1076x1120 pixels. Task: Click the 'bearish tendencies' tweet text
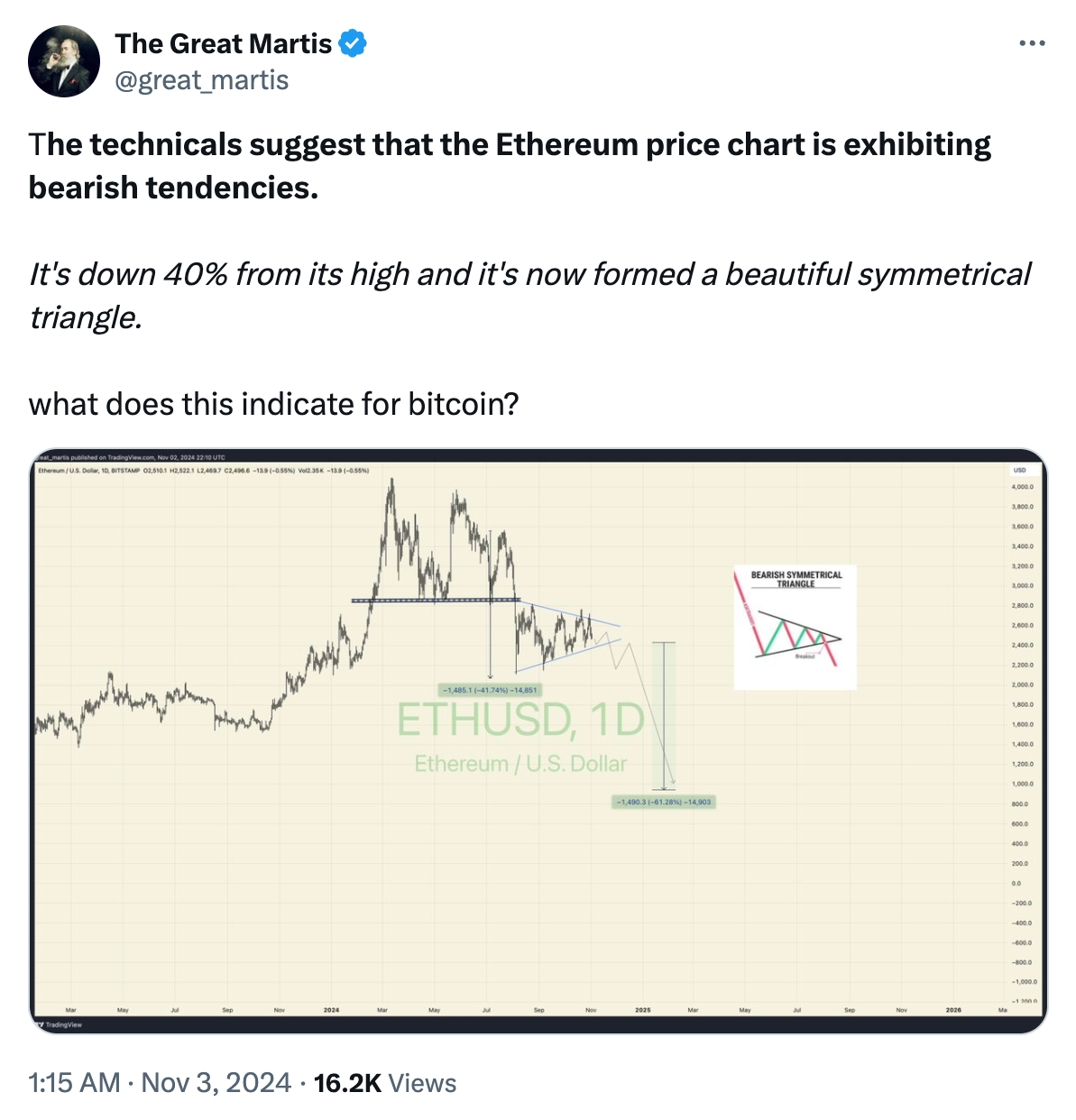click(x=173, y=188)
